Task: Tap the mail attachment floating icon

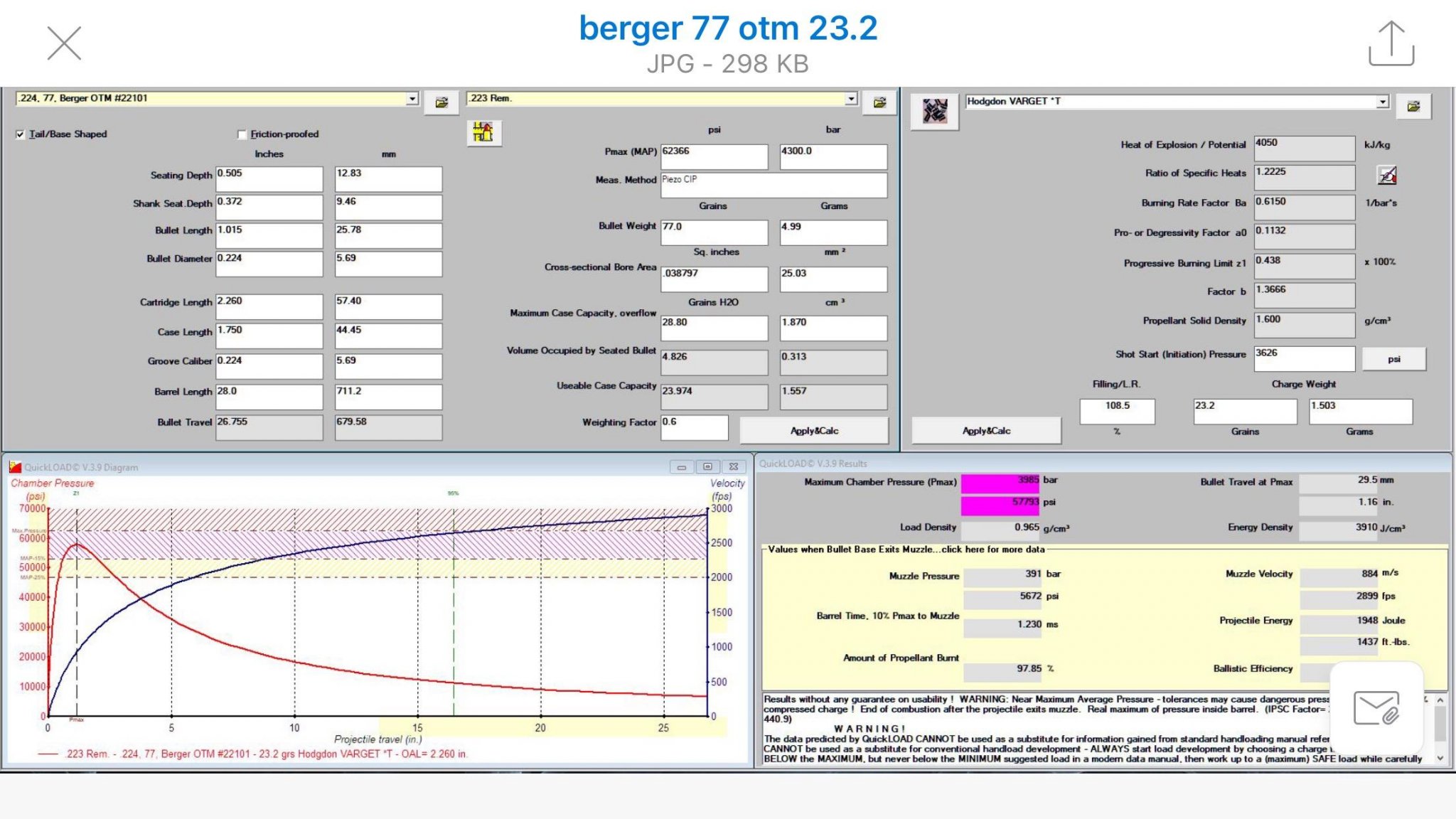Action: (x=1376, y=707)
